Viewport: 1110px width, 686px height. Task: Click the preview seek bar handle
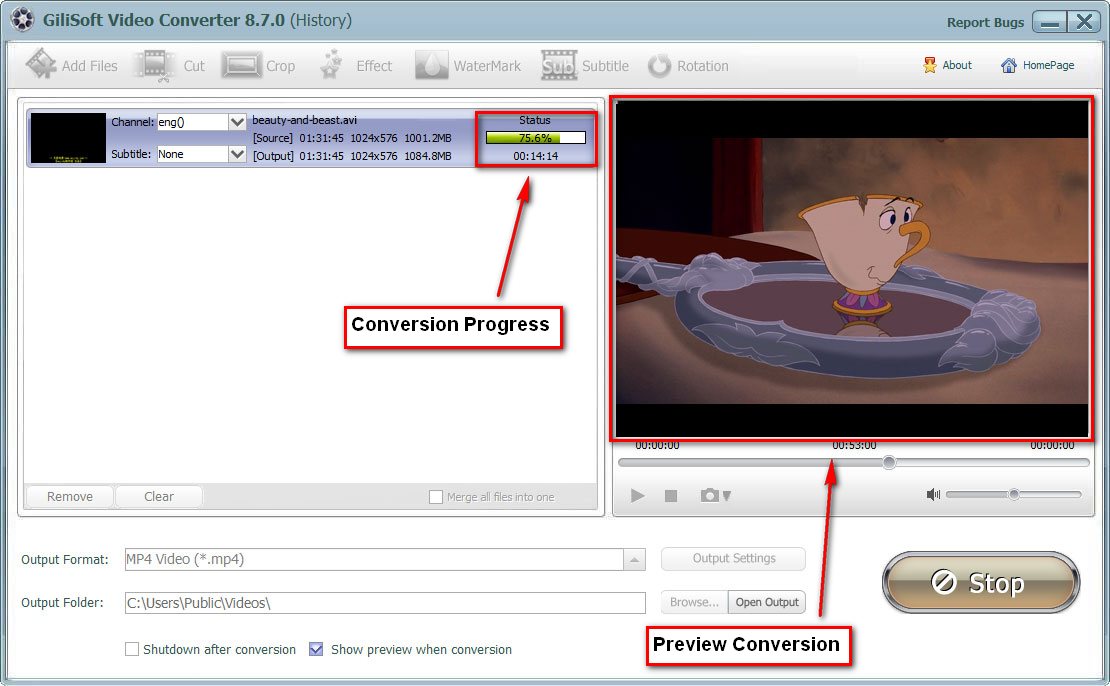tap(889, 462)
